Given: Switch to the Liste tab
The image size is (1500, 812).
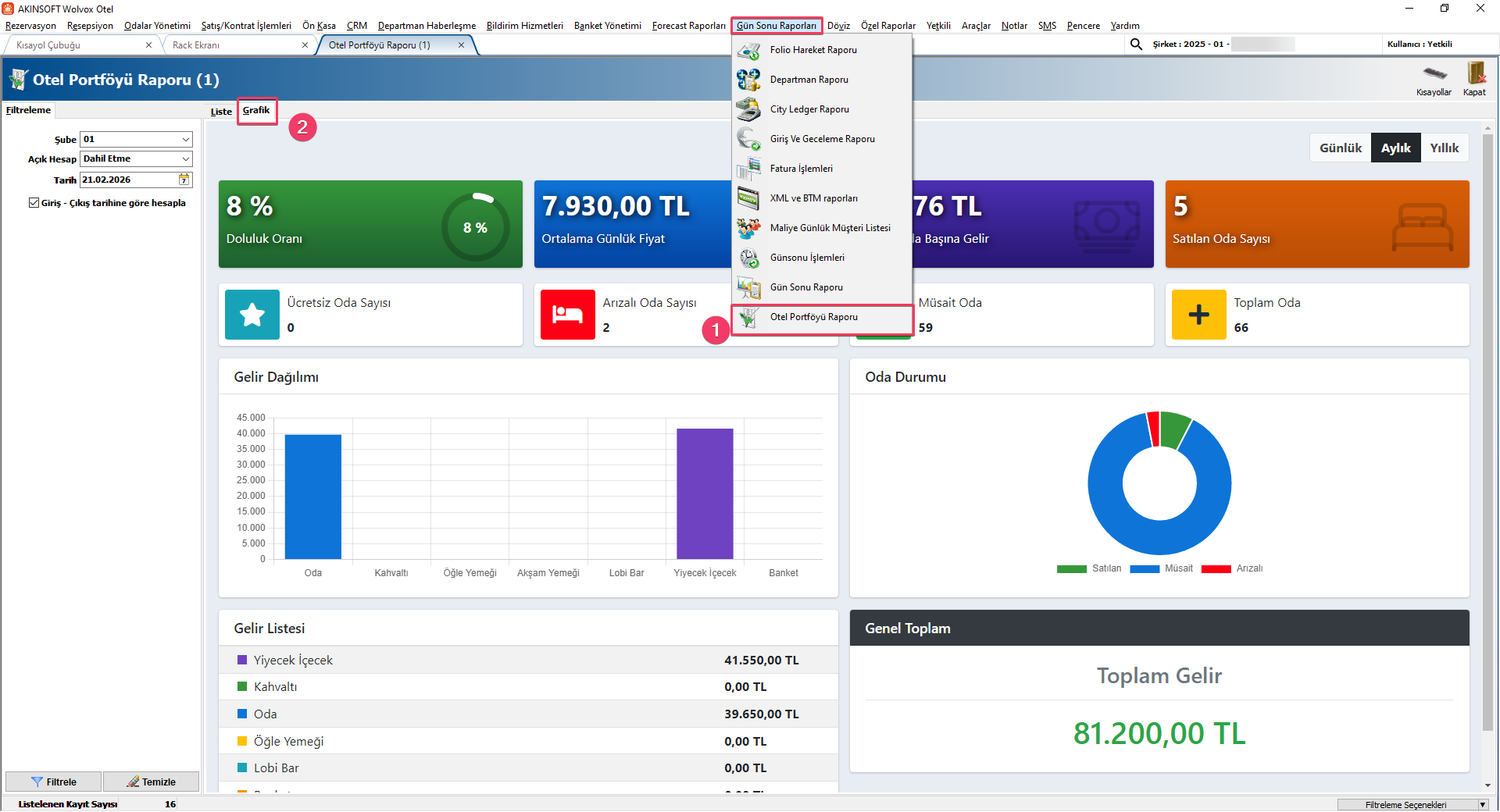Looking at the screenshot, I should pyautogui.click(x=221, y=112).
